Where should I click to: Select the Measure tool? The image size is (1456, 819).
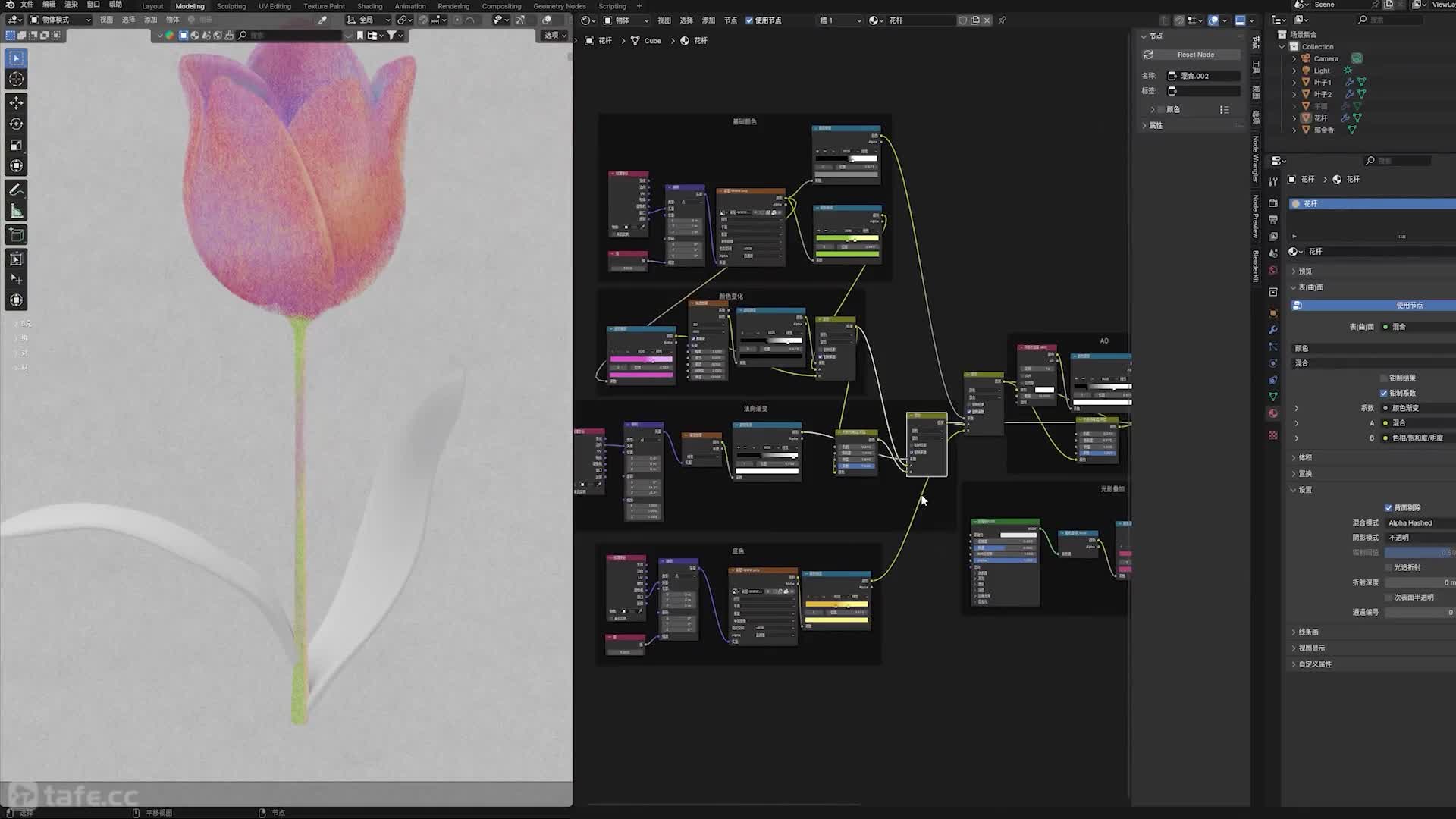(x=16, y=211)
